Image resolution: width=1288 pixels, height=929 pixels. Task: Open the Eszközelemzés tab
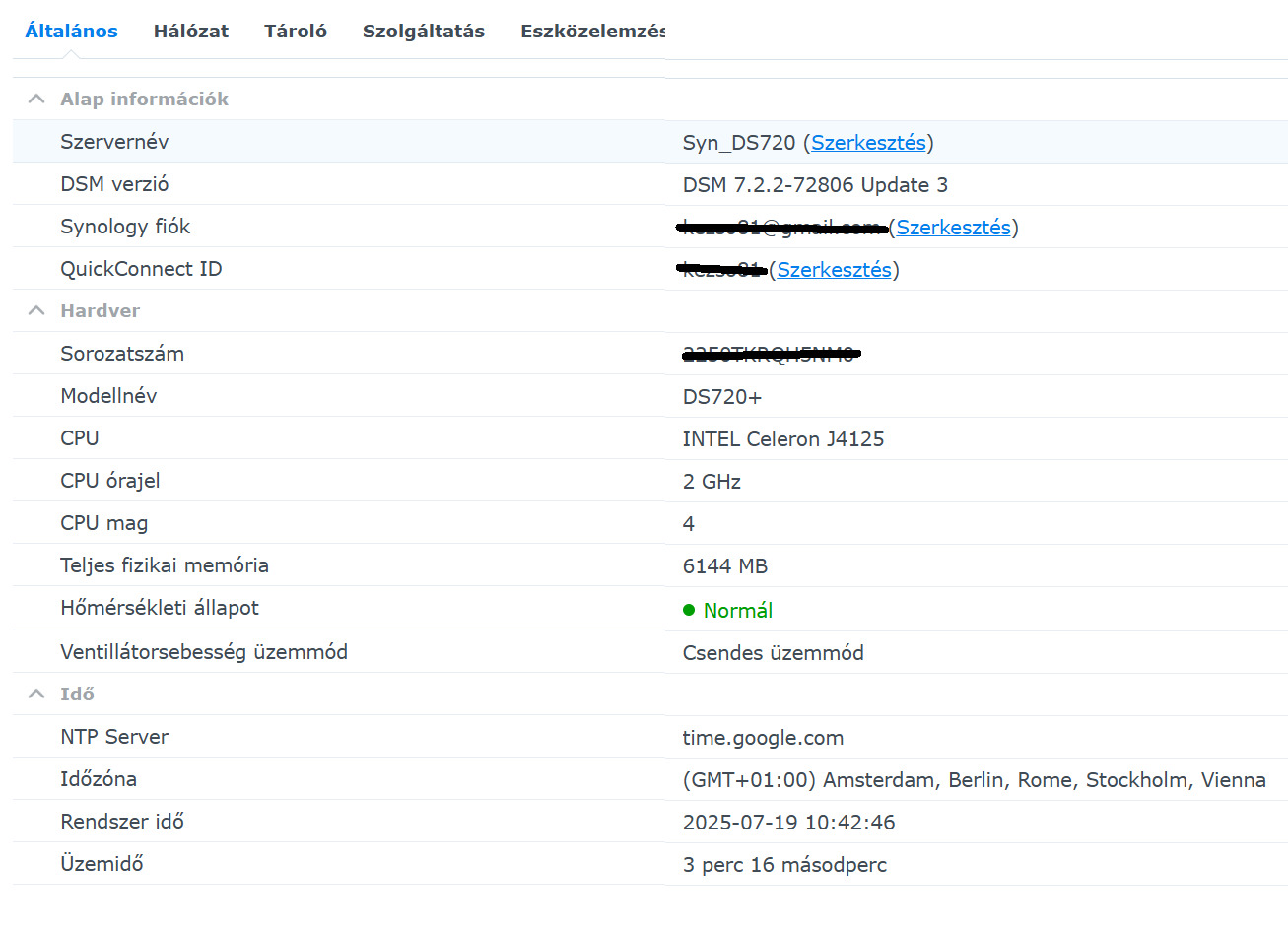[x=592, y=31]
